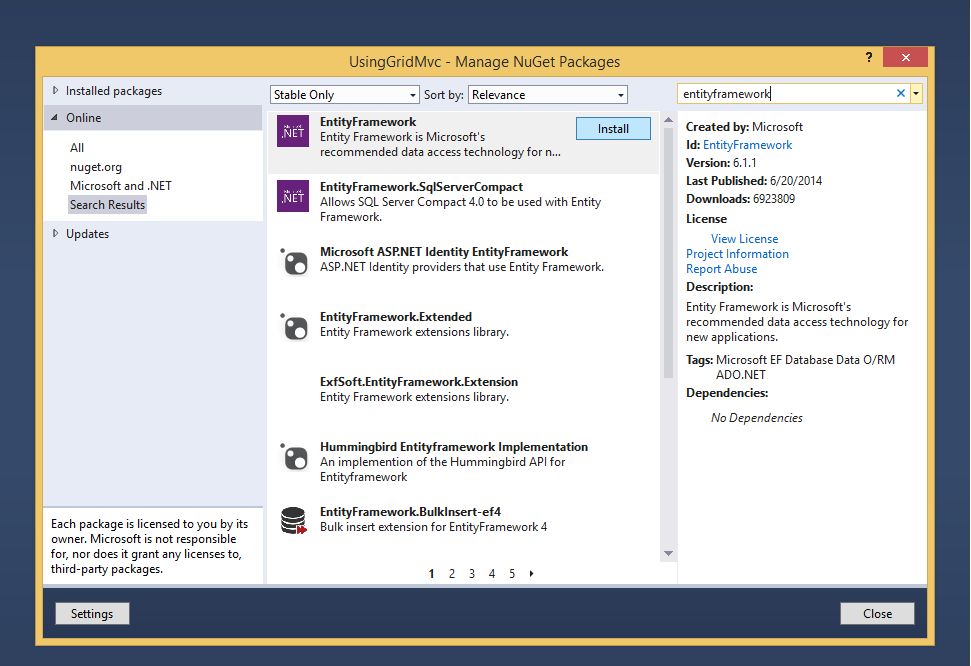This screenshot has height=666, width=971.
Task: Open the EntityFramework Id link
Action: click(747, 145)
